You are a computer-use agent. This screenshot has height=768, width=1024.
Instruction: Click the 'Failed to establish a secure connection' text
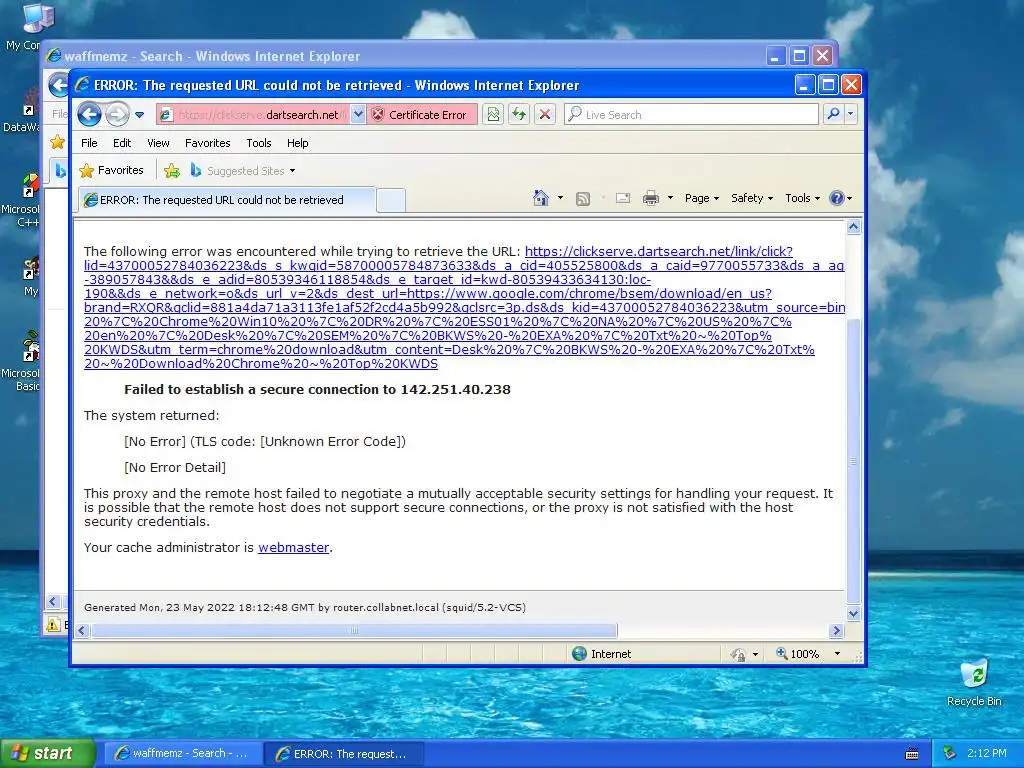317,389
